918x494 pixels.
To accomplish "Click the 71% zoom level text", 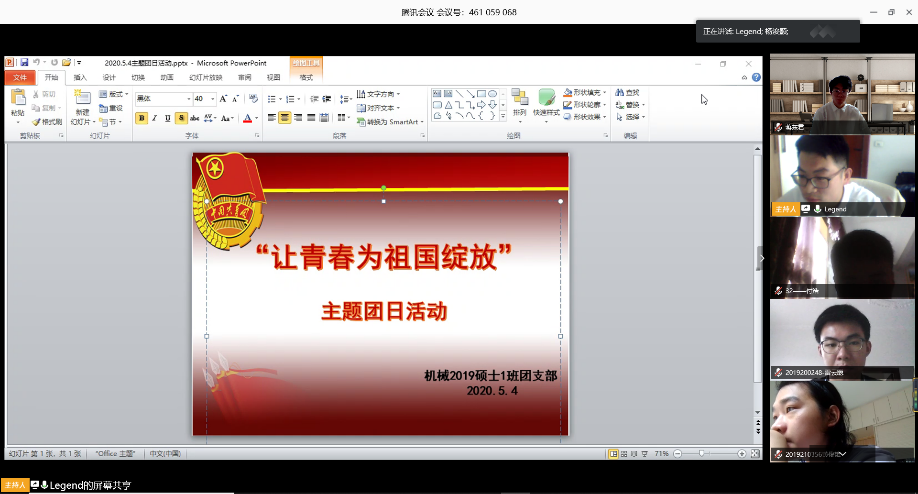I will pyautogui.click(x=662, y=454).
